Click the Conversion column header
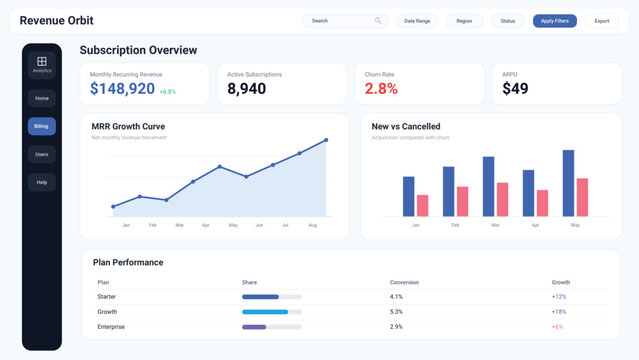The height and width of the screenshot is (360, 639). coord(404,282)
